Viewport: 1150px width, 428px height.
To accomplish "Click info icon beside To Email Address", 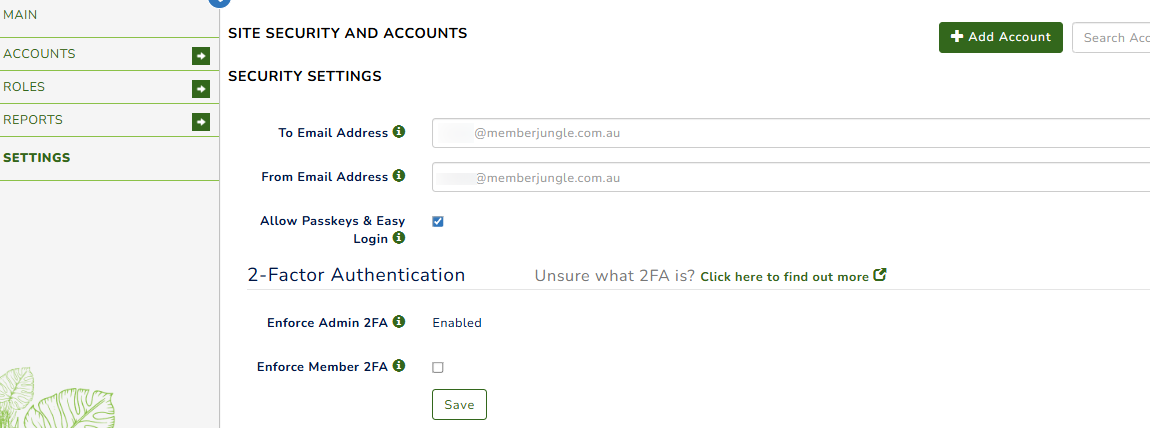I will coord(399,132).
